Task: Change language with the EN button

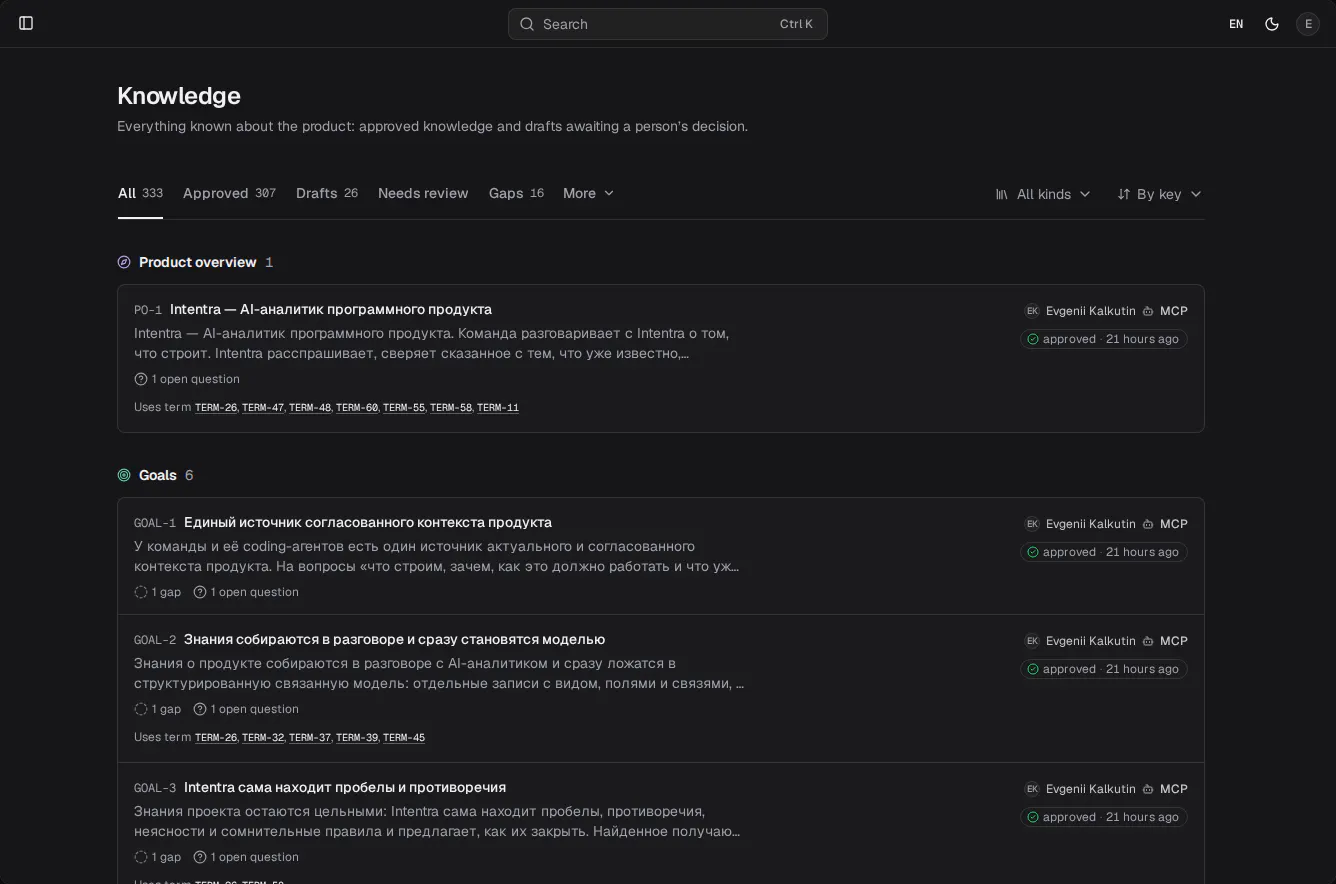Action: [x=1236, y=24]
